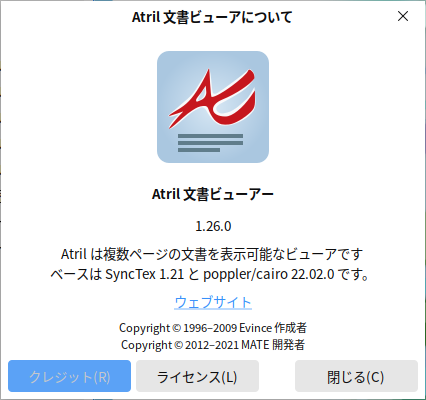Click the Copyright 1996–2009 Evince 作成者 line
Image resolution: width=426 pixels, height=400 pixels.
tap(213, 328)
